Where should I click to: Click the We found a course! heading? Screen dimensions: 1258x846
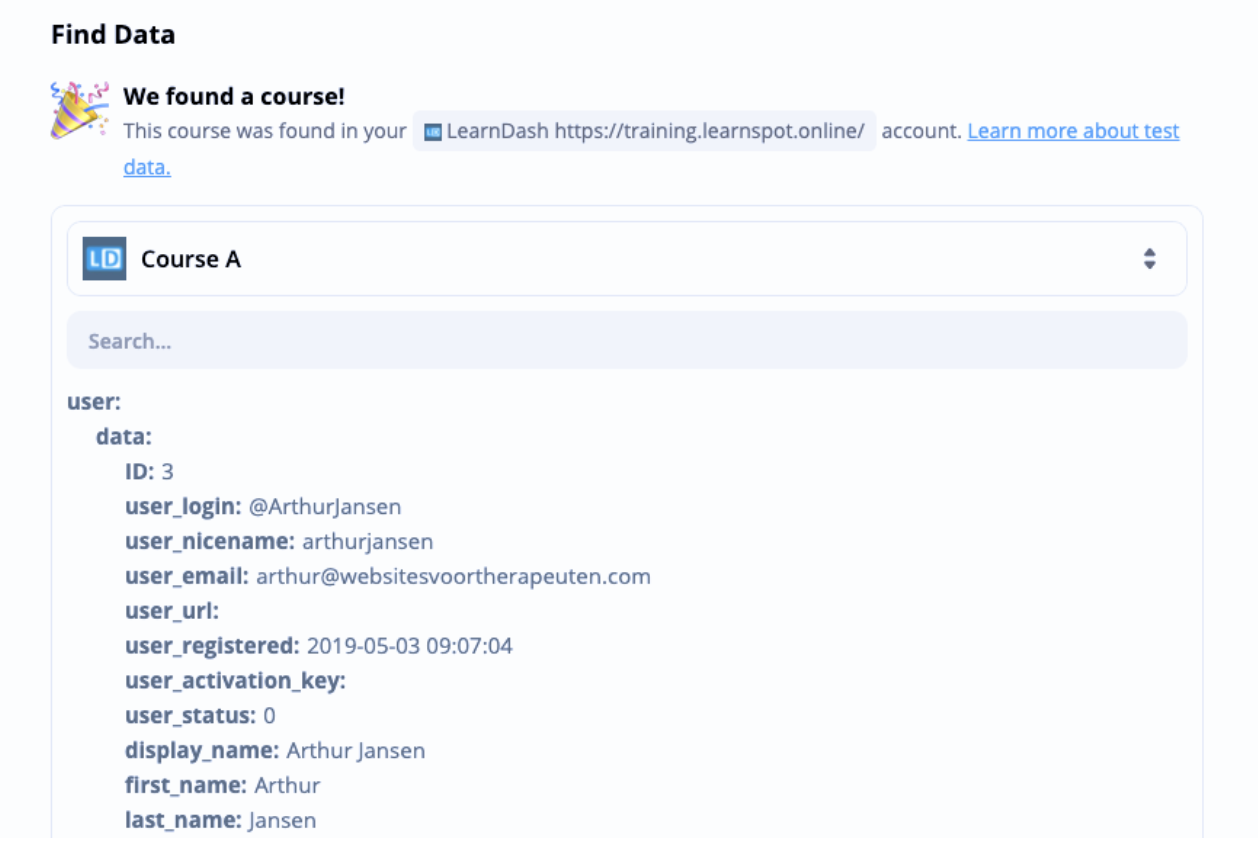(234, 97)
